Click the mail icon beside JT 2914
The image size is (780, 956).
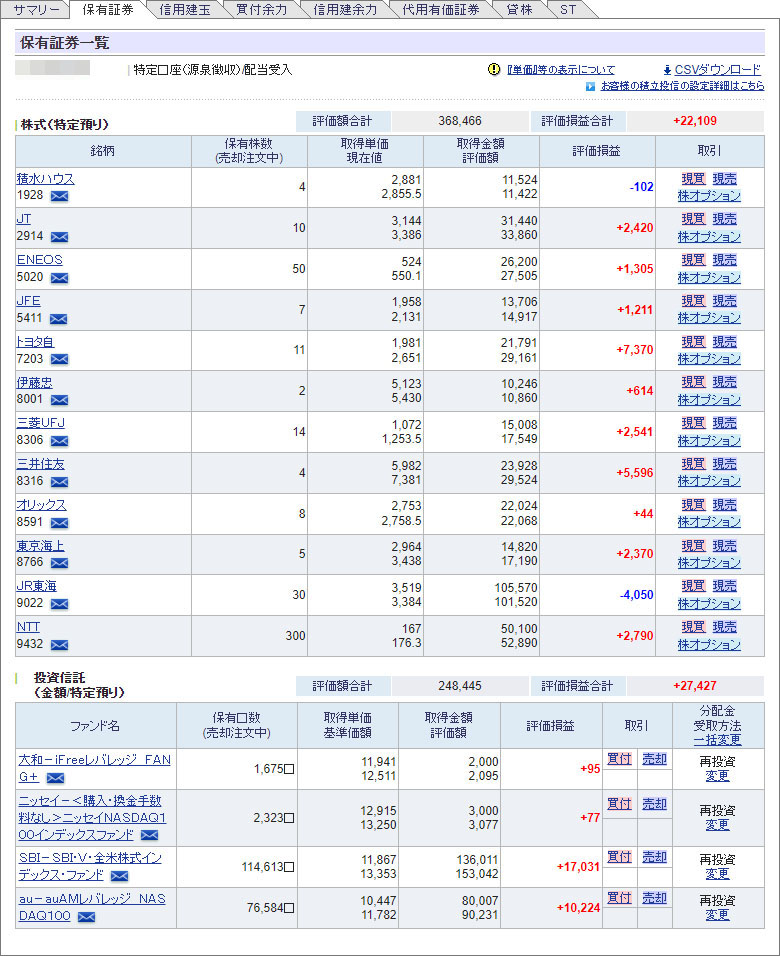coord(59,237)
